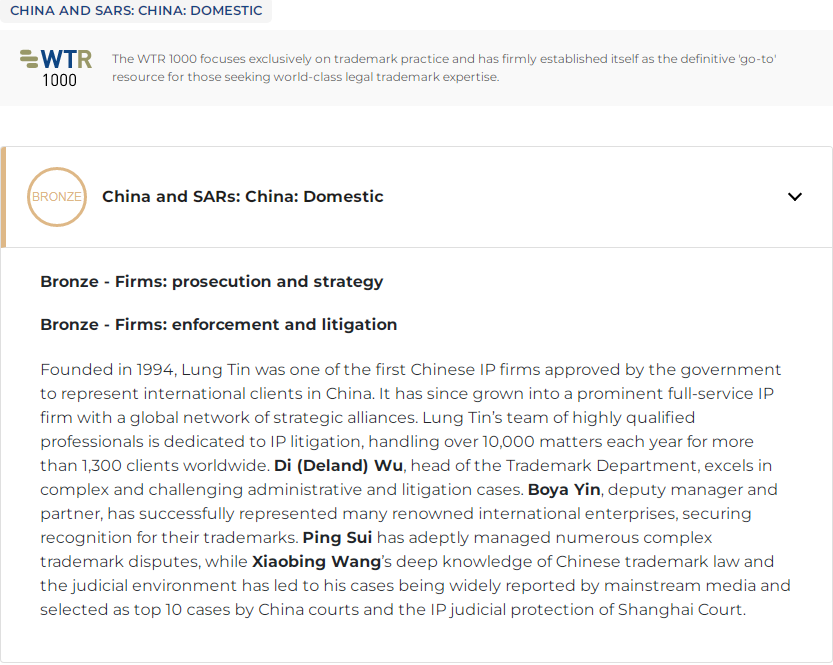Screen dimensions: 833x665
Task: Click the gold accent bar beside Bronze badge
Action: (x=3, y=197)
